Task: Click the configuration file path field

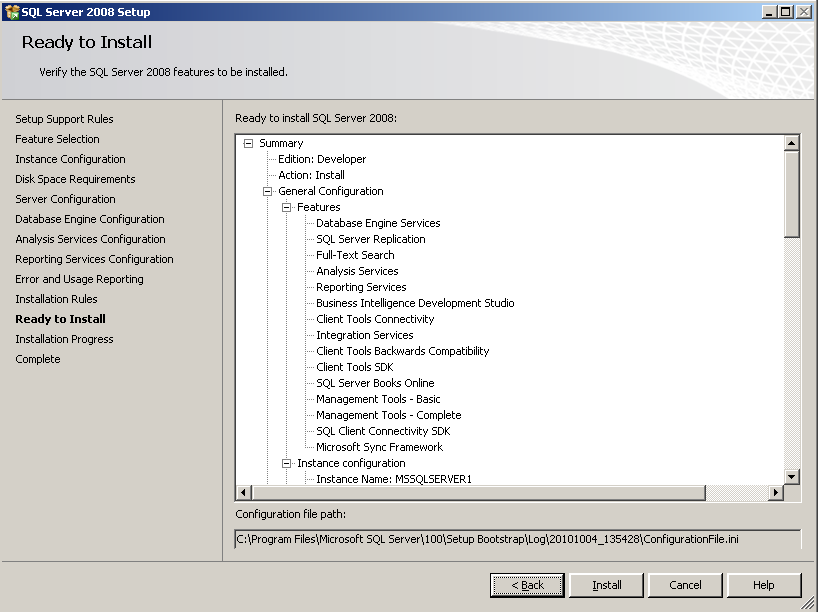Action: click(x=518, y=539)
